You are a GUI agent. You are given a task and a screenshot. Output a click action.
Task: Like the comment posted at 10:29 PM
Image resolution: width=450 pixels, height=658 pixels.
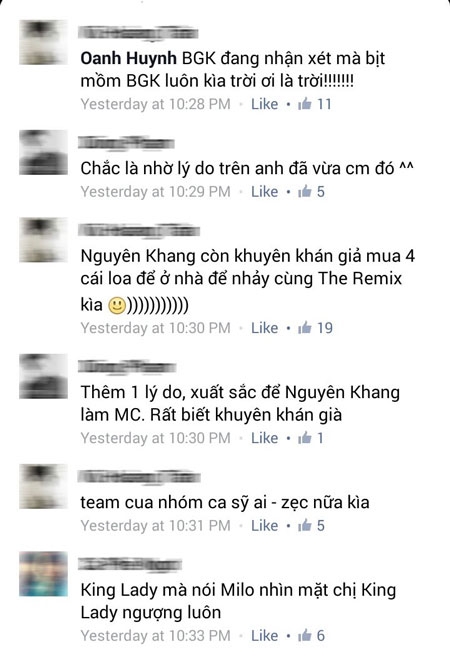264,192
